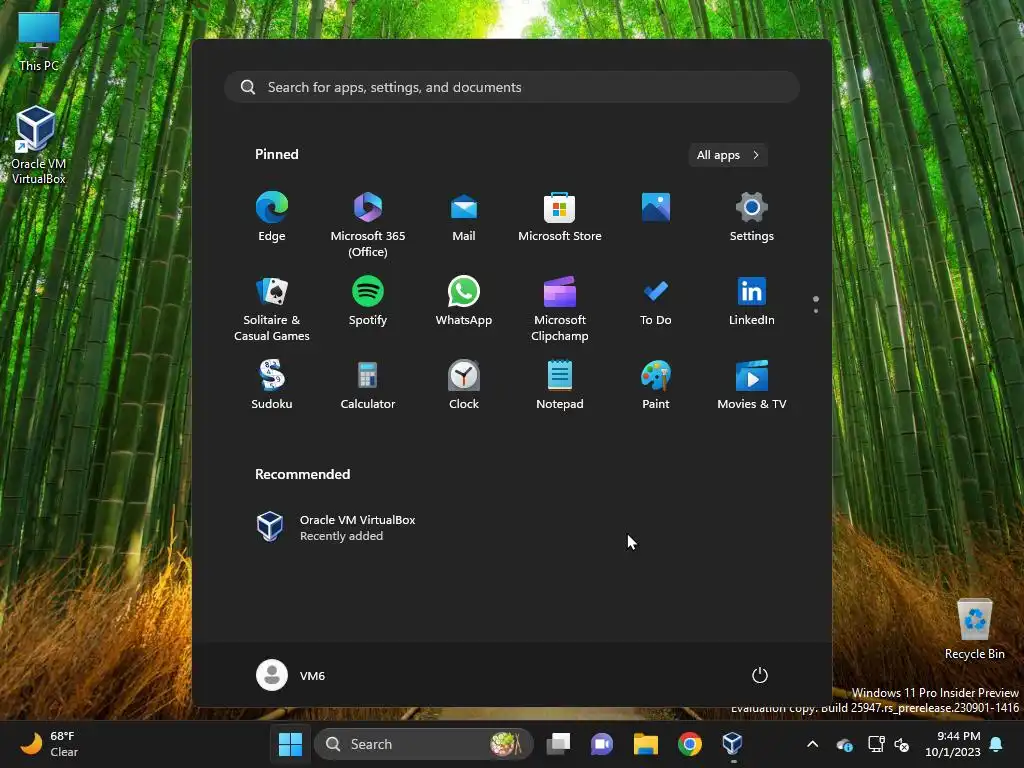The width and height of the screenshot is (1024, 768).
Task: Switch to VirtualBox on the taskbar
Action: (733, 744)
